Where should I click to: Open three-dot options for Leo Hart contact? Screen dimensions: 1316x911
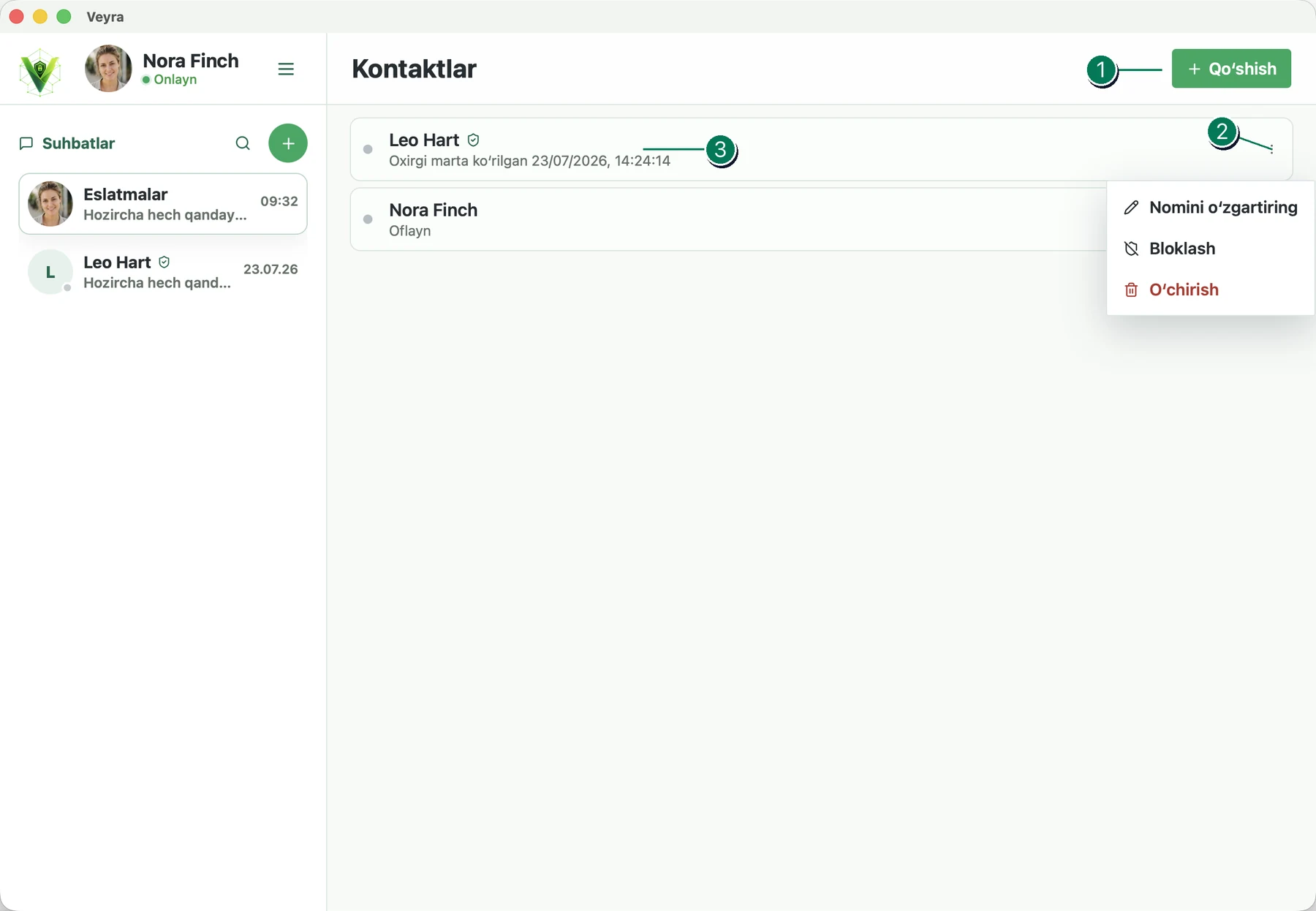(x=1272, y=149)
